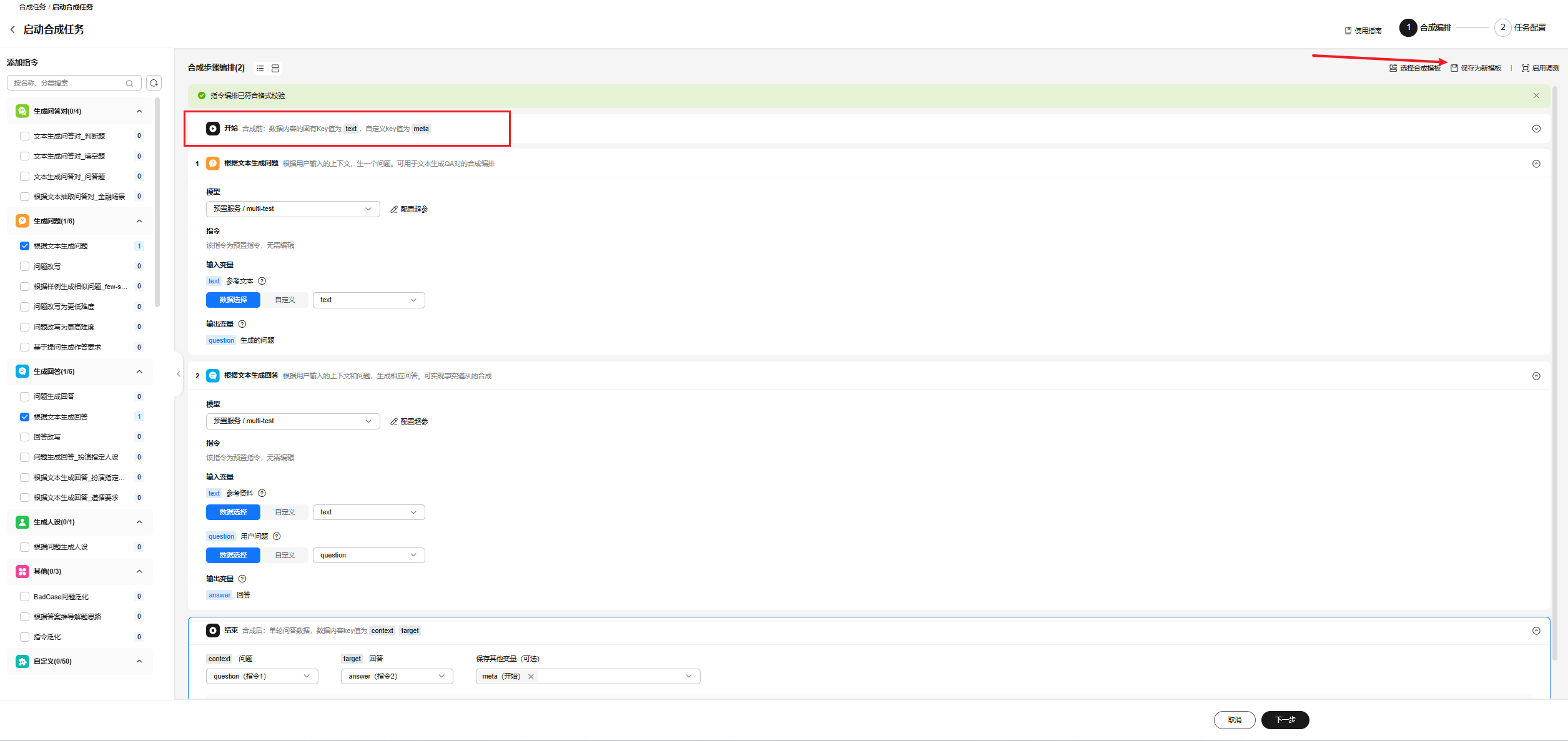
Task: Open 使用指南 guide icon
Action: (x=1348, y=31)
